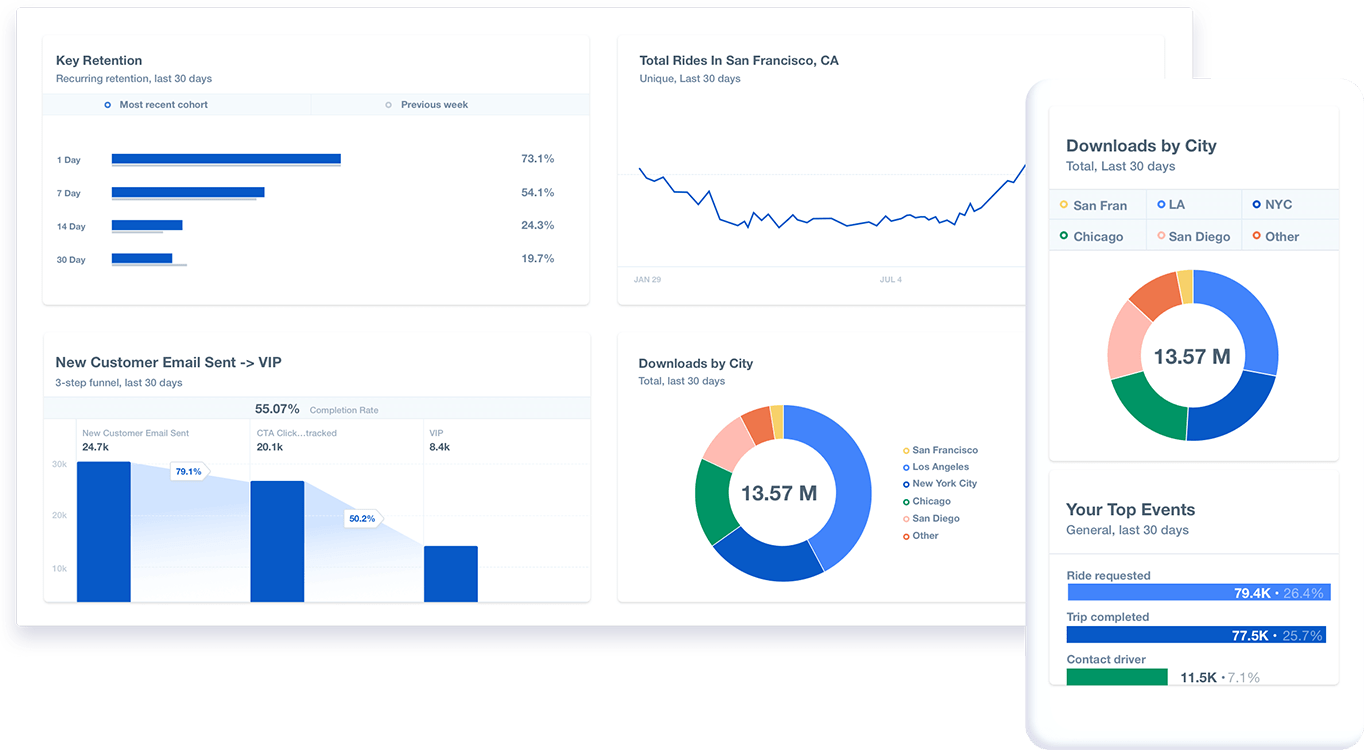The height and width of the screenshot is (750, 1364).
Task: Click the 7 Day retention bar
Action: coord(188,192)
